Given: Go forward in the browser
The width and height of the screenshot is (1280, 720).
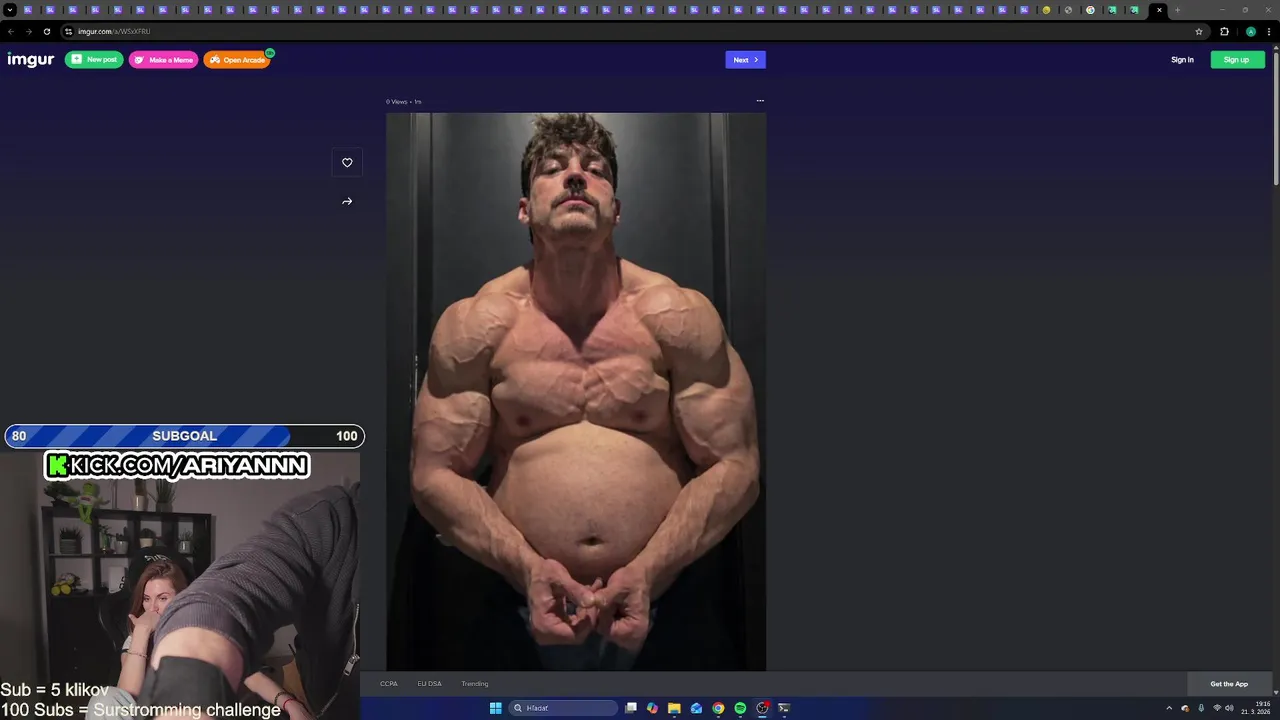Looking at the screenshot, I should tap(28, 31).
